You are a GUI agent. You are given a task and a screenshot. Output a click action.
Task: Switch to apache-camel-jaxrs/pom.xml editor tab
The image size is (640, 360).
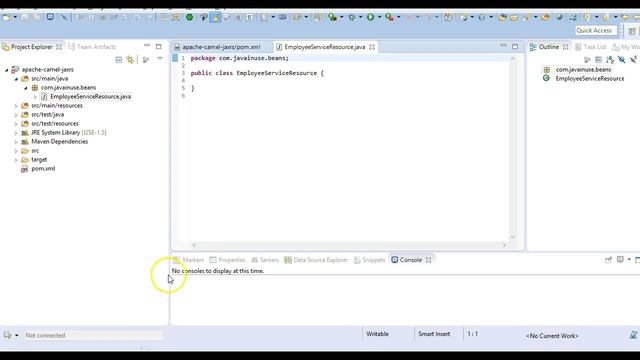click(x=221, y=47)
